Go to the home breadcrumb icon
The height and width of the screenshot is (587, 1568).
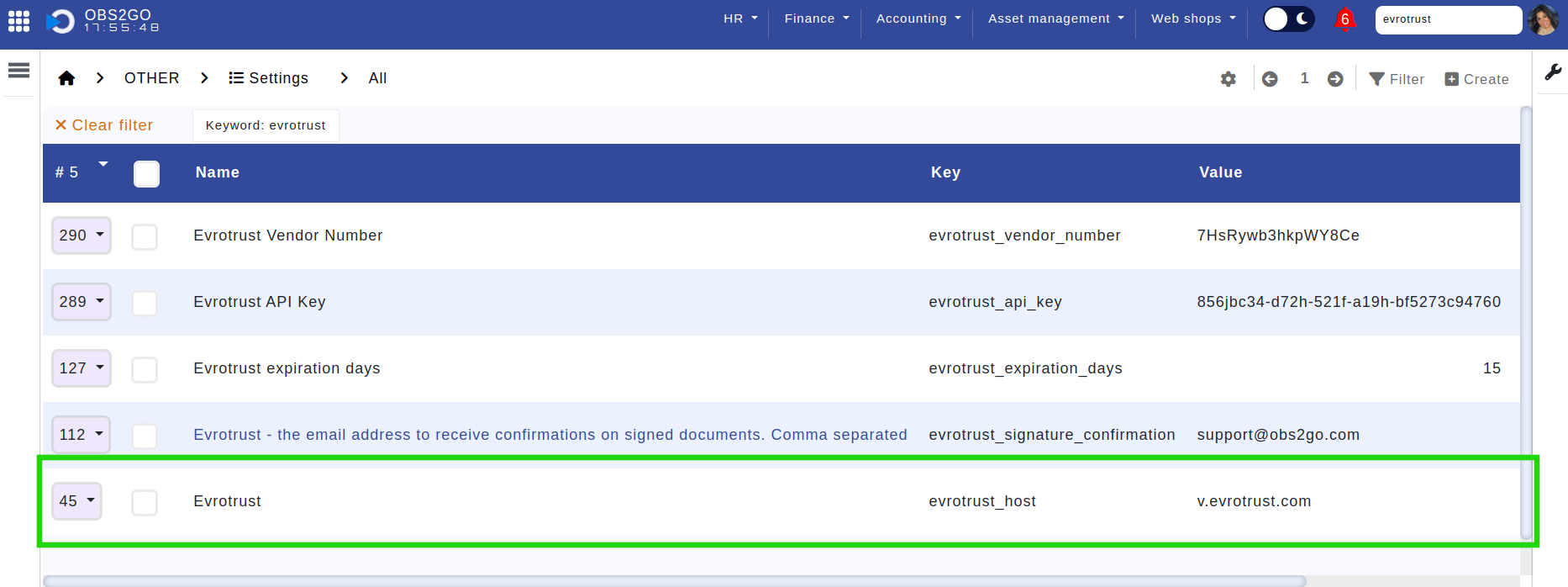click(66, 78)
